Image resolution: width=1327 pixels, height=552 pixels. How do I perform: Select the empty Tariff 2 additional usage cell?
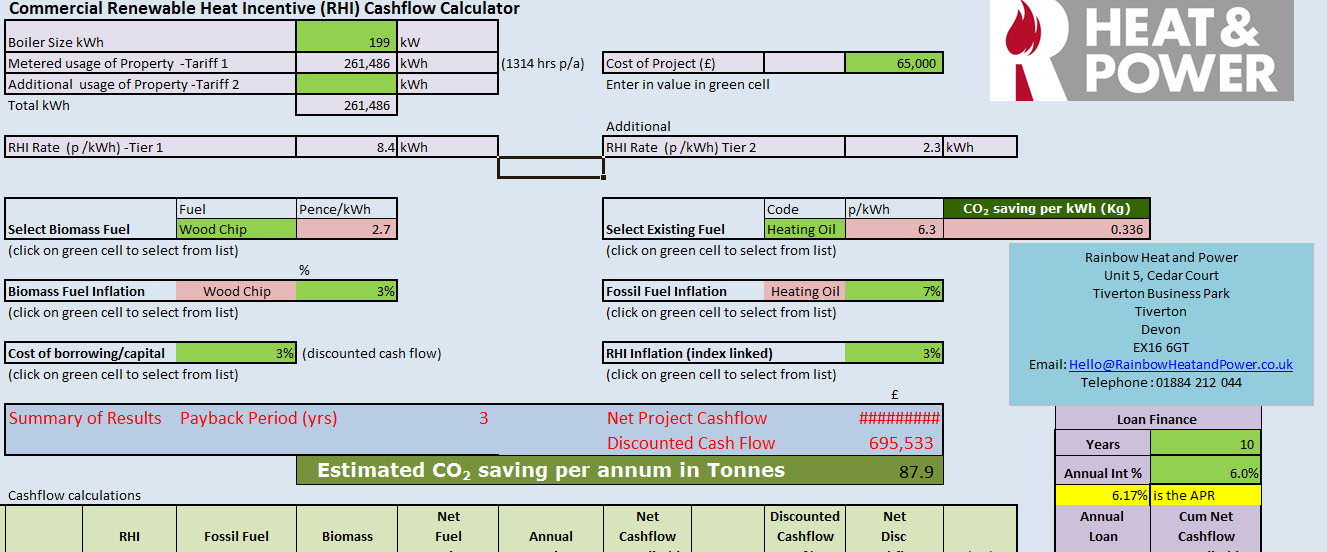346,85
